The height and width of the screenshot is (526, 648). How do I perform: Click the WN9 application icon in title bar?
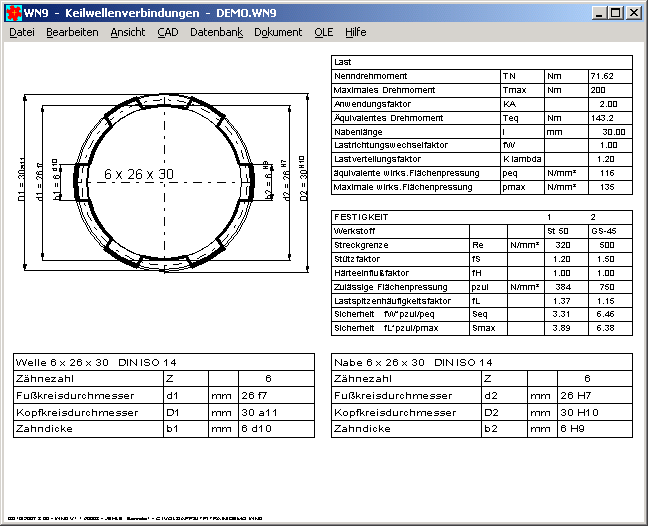click(13, 12)
